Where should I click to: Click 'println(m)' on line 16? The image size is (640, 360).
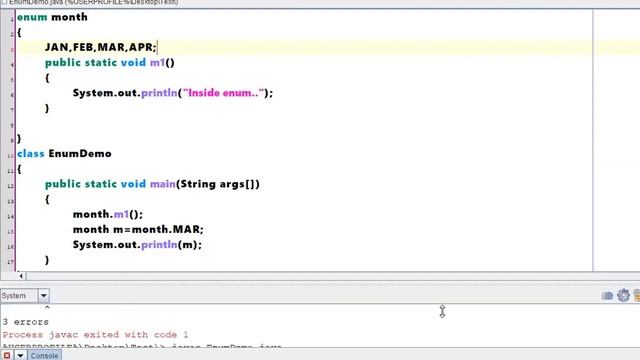click(169, 245)
